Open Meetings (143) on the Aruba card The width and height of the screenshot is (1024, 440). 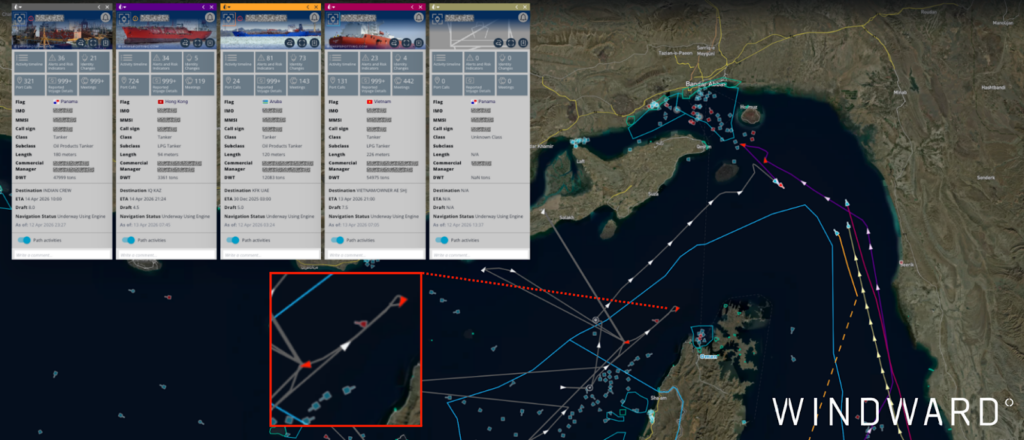(x=303, y=85)
